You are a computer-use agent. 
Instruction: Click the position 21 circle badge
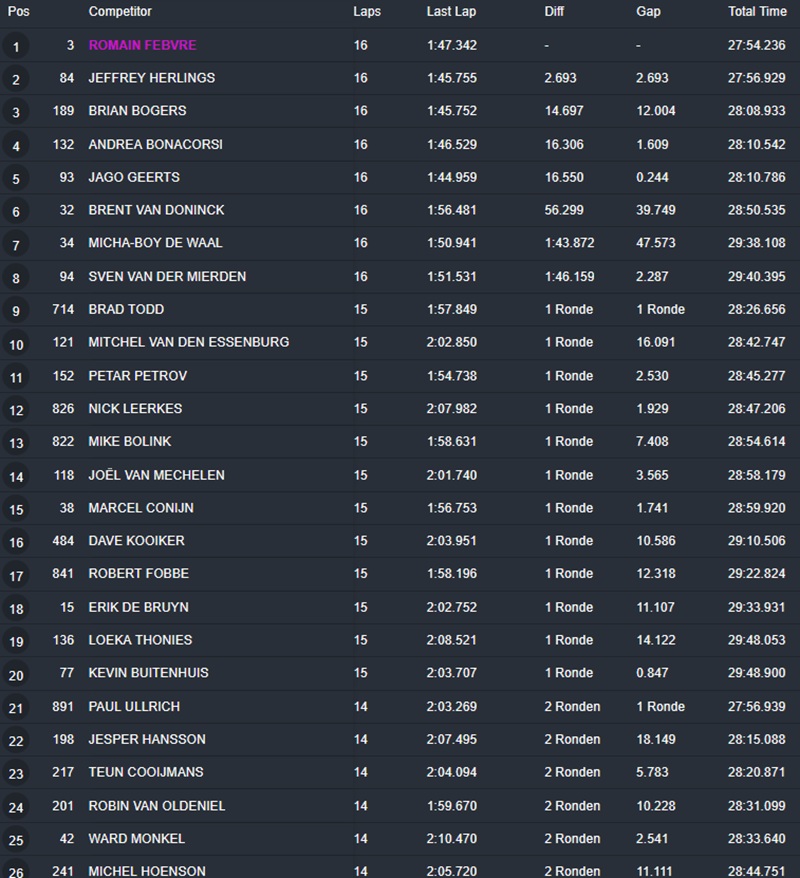tap(16, 708)
